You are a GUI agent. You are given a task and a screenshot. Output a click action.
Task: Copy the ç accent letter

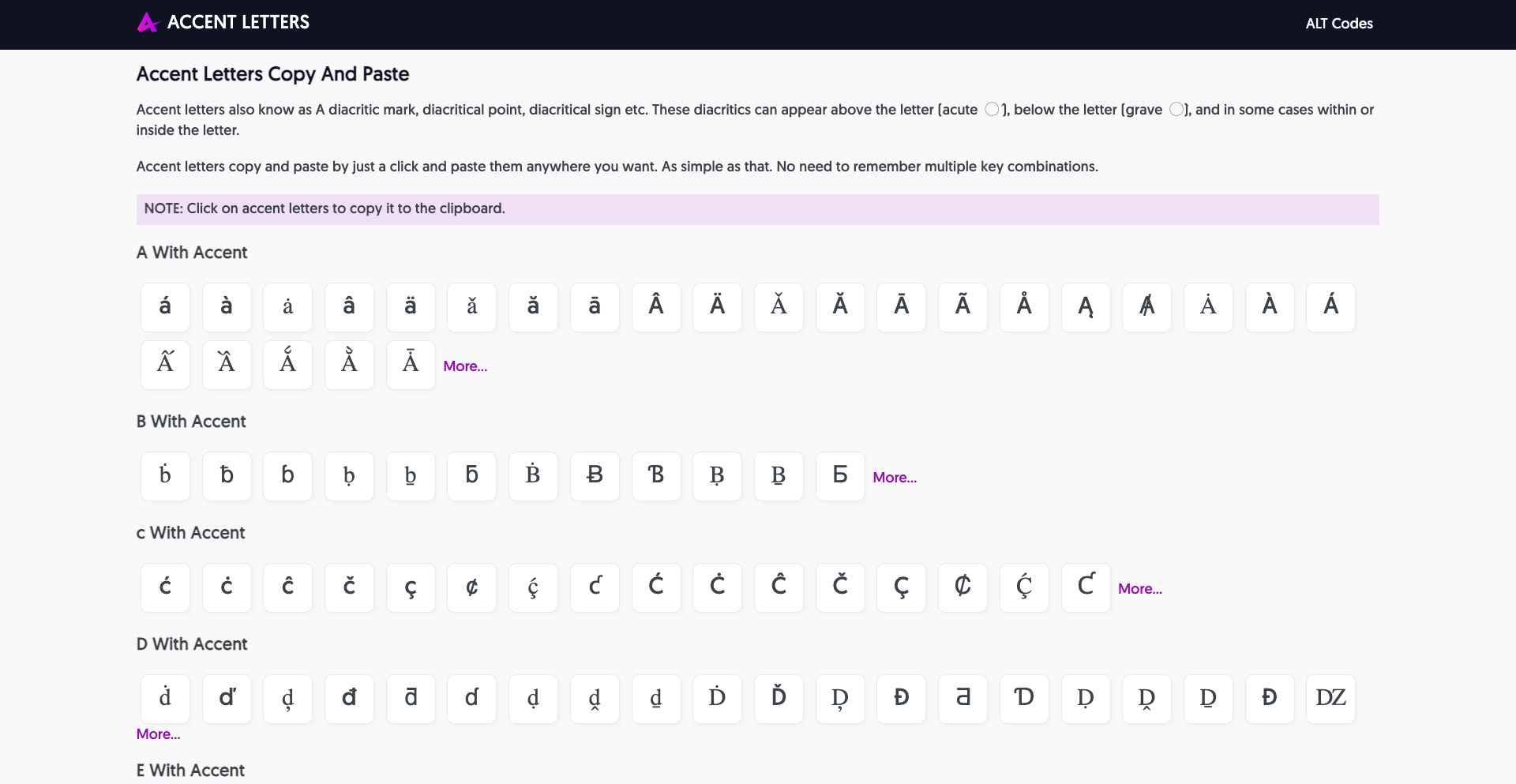click(411, 587)
